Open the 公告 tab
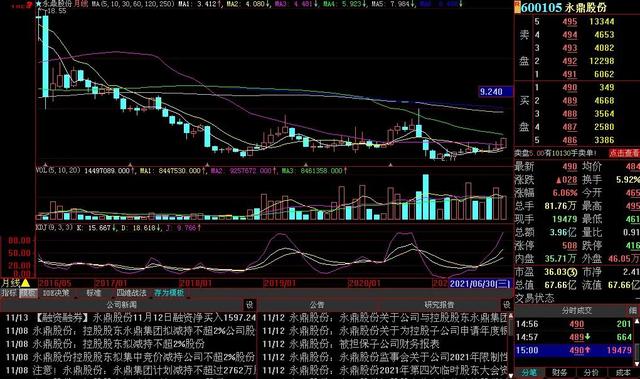Screen dimensions: 640x379 coord(316,304)
